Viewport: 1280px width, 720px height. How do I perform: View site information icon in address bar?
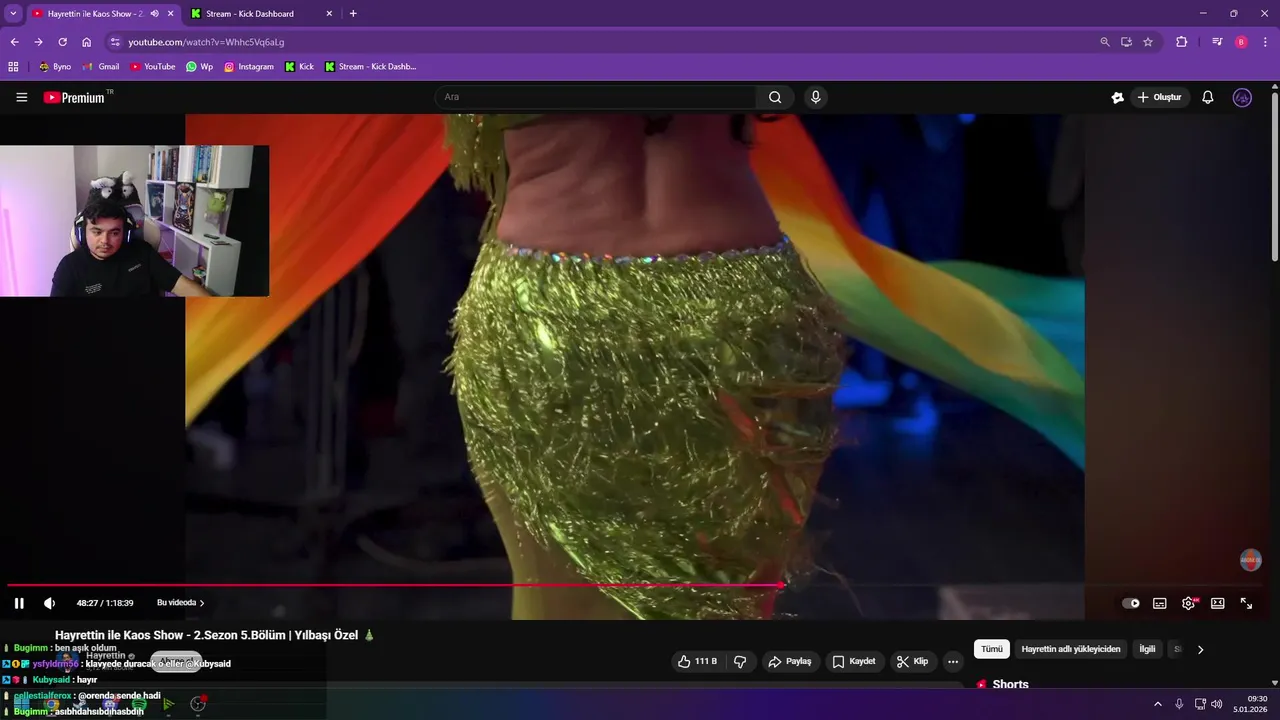115,42
